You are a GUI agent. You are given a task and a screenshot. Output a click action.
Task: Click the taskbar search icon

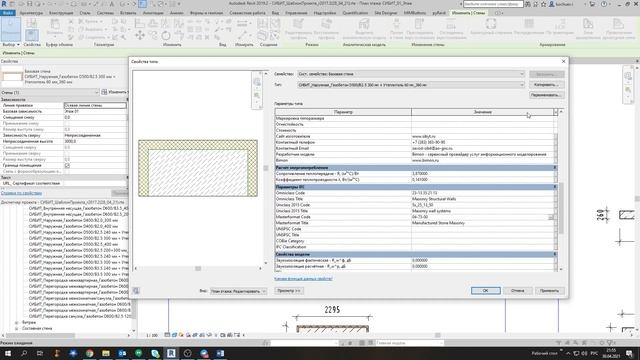coord(24,353)
